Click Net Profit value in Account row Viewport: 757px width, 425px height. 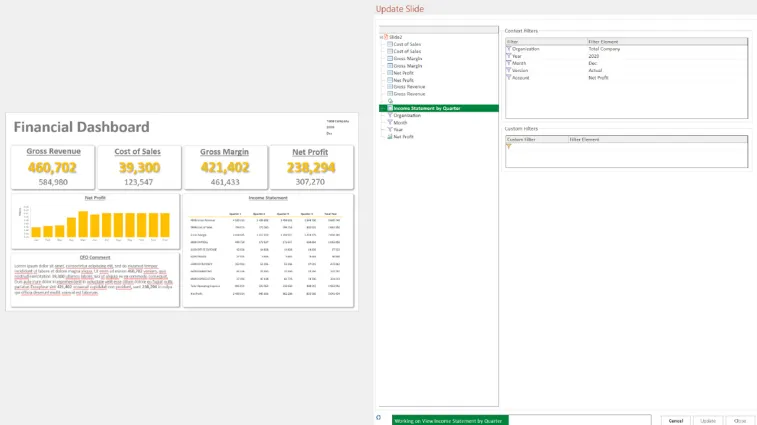tap(598, 78)
